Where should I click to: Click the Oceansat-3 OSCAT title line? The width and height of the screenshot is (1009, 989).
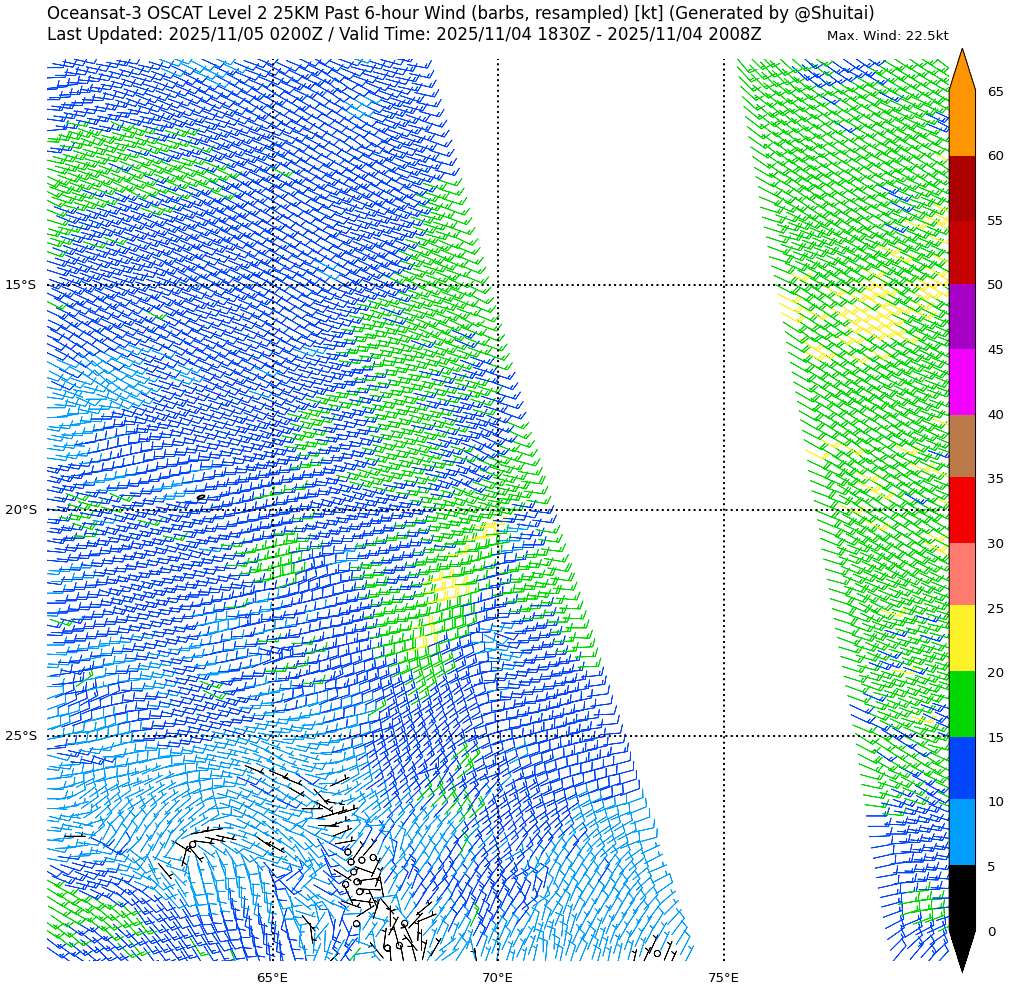pyautogui.click(x=460, y=13)
